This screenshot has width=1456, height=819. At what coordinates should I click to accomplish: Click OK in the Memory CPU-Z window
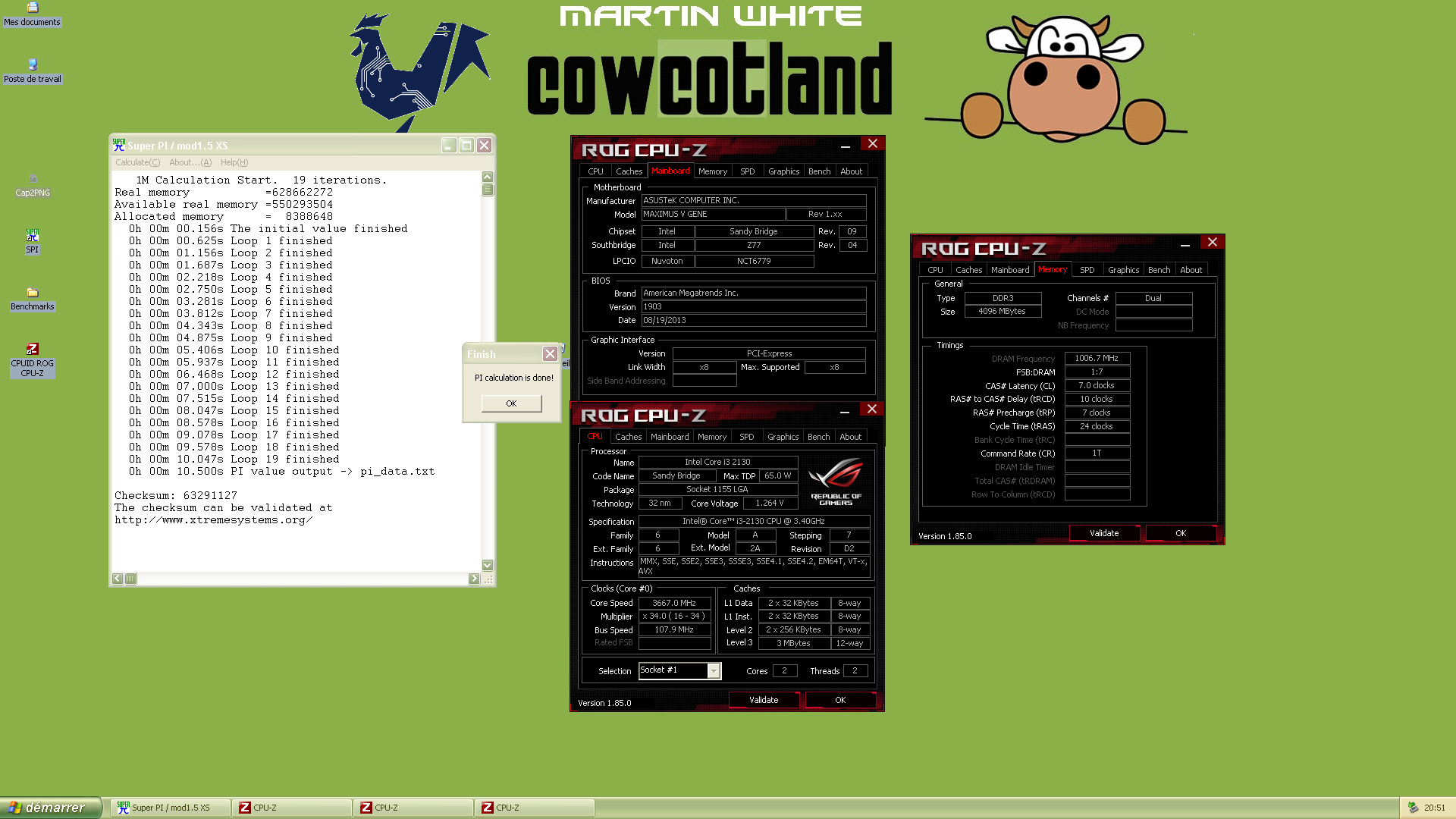coord(1181,533)
